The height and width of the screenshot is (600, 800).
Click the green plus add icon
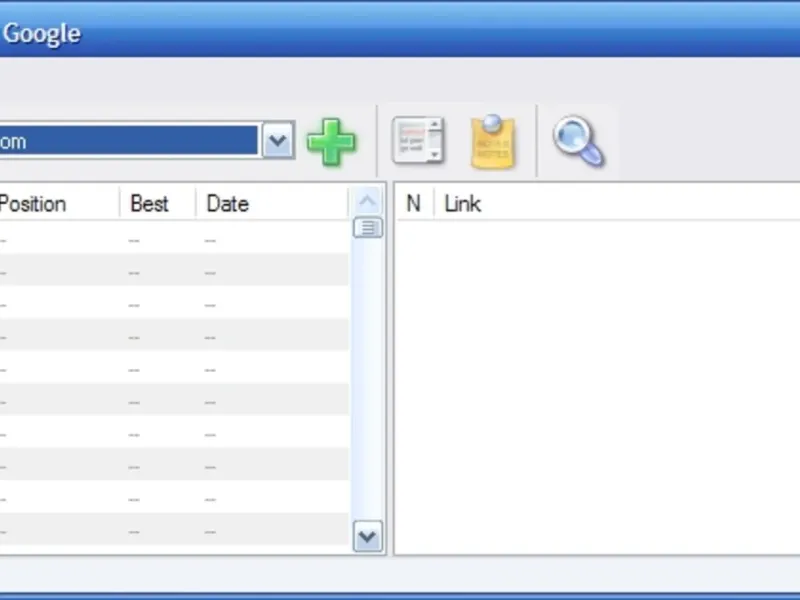click(331, 141)
